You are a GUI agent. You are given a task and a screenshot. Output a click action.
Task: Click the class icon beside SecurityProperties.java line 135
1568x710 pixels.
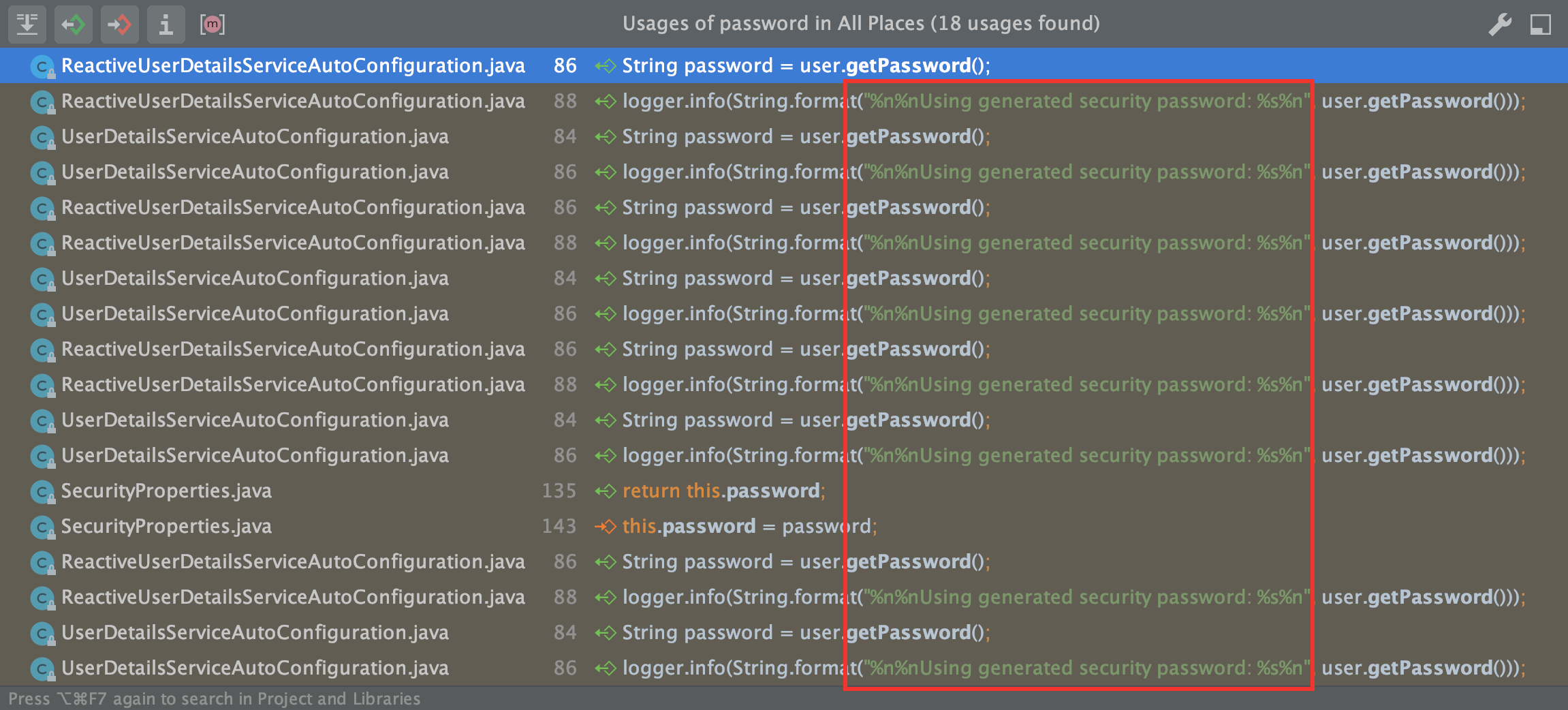tap(42, 491)
